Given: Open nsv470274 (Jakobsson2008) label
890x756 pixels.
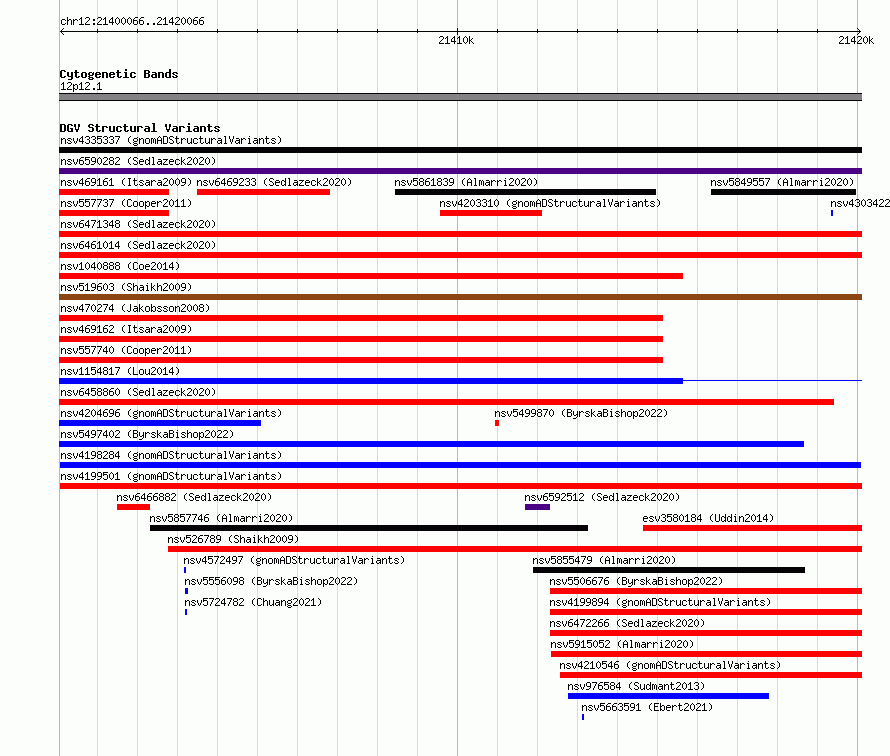Looking at the screenshot, I should coord(135,308).
